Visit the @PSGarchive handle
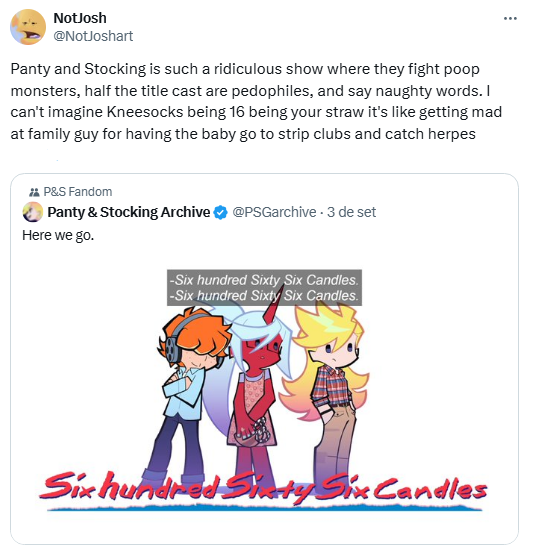The height and width of the screenshot is (557, 533). (x=274, y=212)
